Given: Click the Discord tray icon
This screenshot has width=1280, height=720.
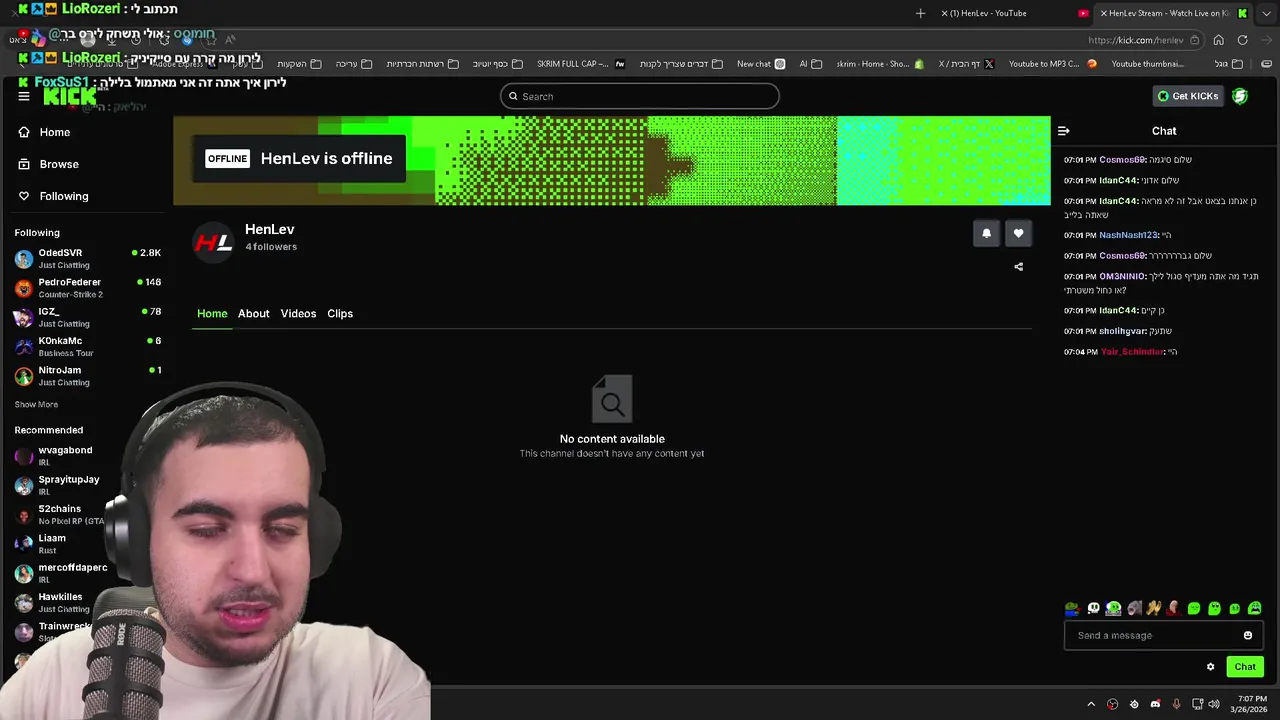Looking at the screenshot, I should click(x=1155, y=704).
